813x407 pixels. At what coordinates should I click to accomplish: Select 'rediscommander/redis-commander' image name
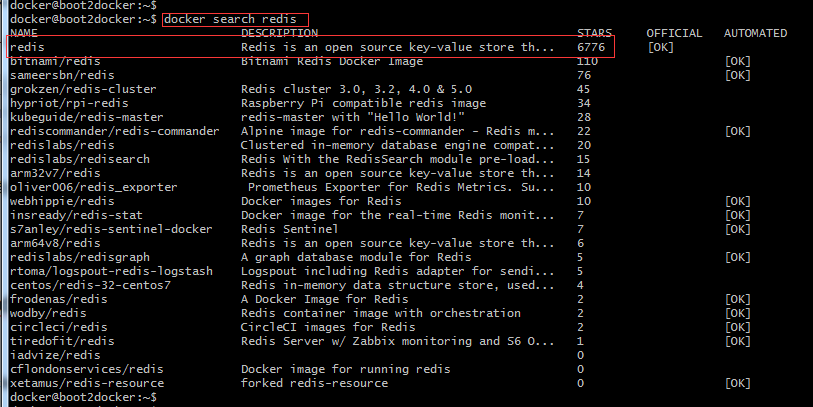click(115, 131)
